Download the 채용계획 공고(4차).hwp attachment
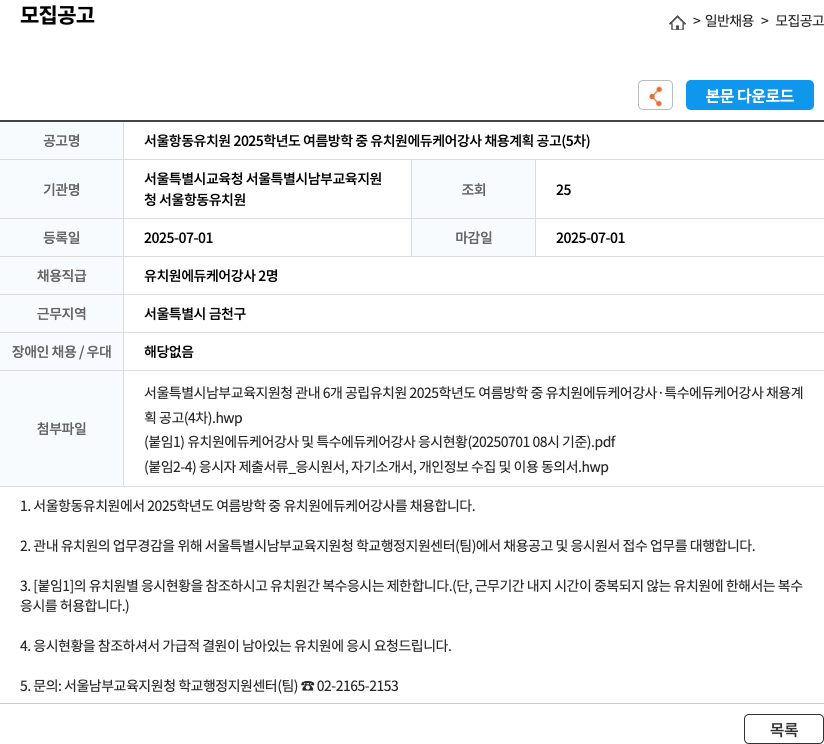Screen dimensions: 824x744 click(x=473, y=405)
